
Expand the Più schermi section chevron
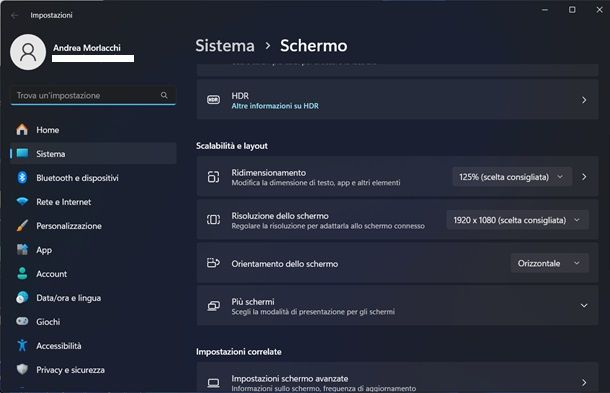point(584,306)
